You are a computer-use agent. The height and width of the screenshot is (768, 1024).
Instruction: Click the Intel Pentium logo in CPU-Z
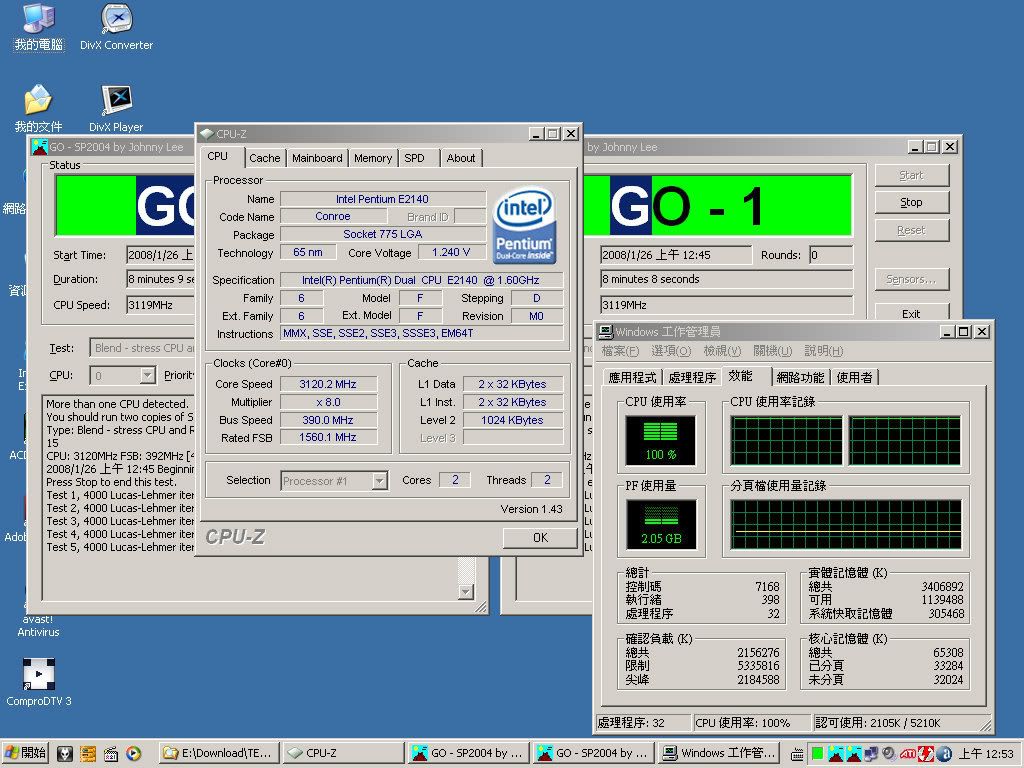tap(524, 225)
